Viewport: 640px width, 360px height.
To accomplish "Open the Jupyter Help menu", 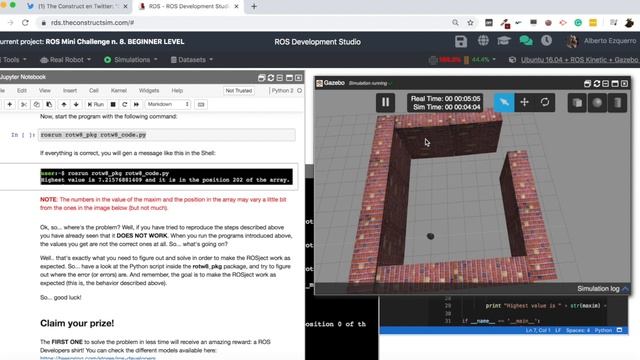I will [x=177, y=90].
